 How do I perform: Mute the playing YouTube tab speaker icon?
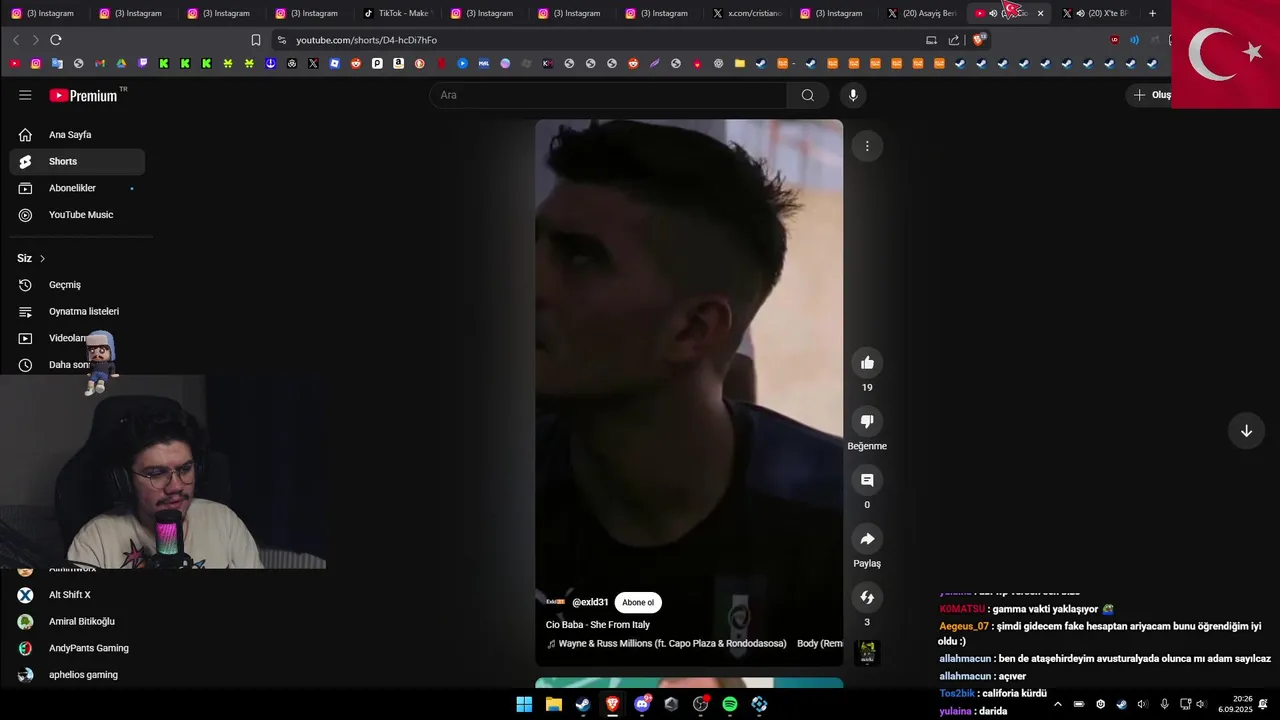(x=993, y=13)
